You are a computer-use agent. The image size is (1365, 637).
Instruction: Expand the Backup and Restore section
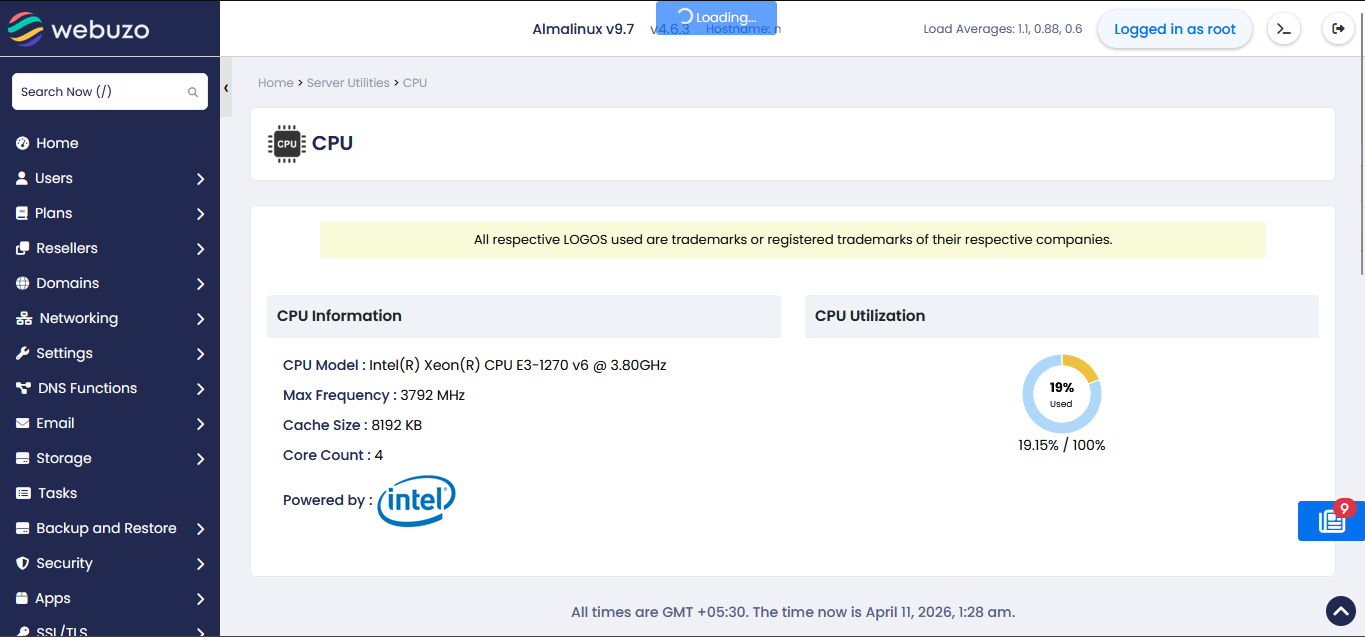[200, 529]
